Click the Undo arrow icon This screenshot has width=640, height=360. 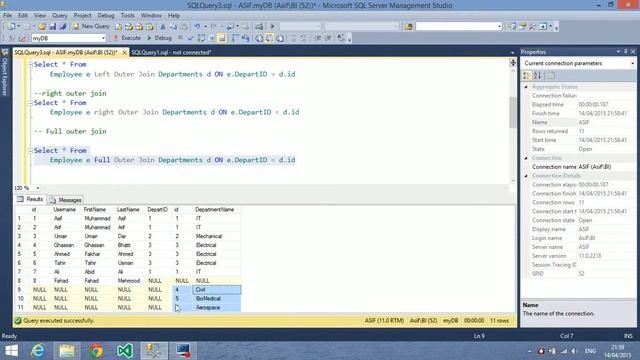tap(197, 27)
